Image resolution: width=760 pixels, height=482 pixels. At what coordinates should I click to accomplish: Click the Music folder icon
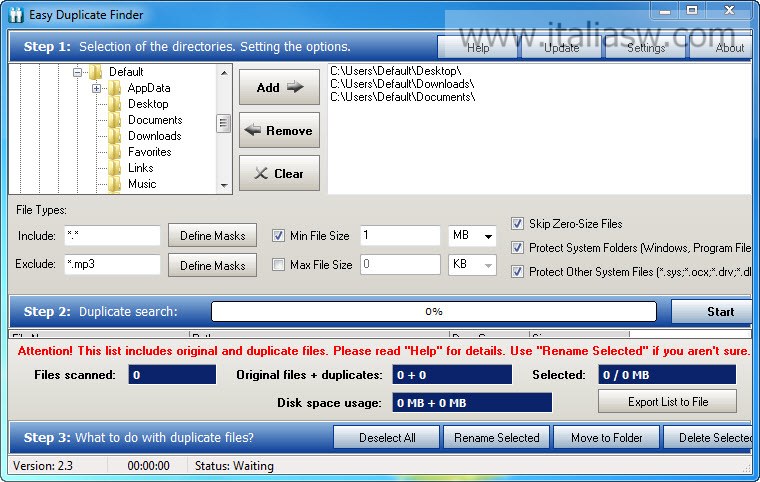114,184
